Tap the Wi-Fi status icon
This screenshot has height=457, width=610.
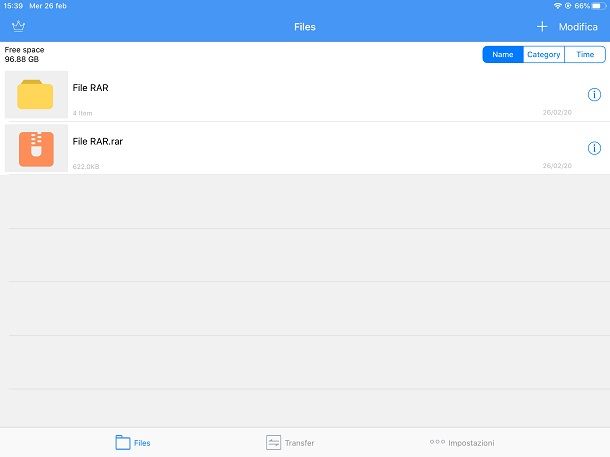click(x=557, y=6)
